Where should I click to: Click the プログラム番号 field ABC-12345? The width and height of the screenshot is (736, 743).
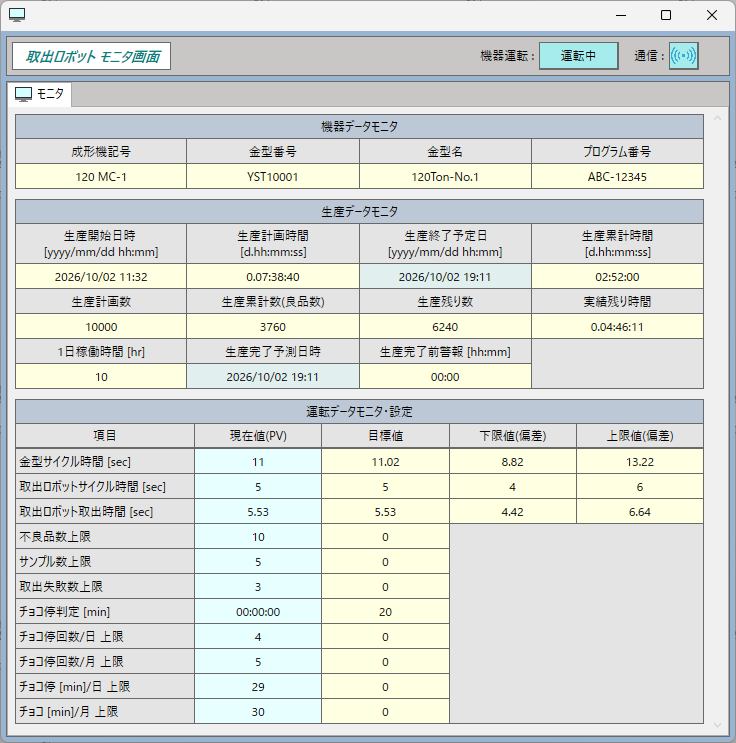[617, 177]
